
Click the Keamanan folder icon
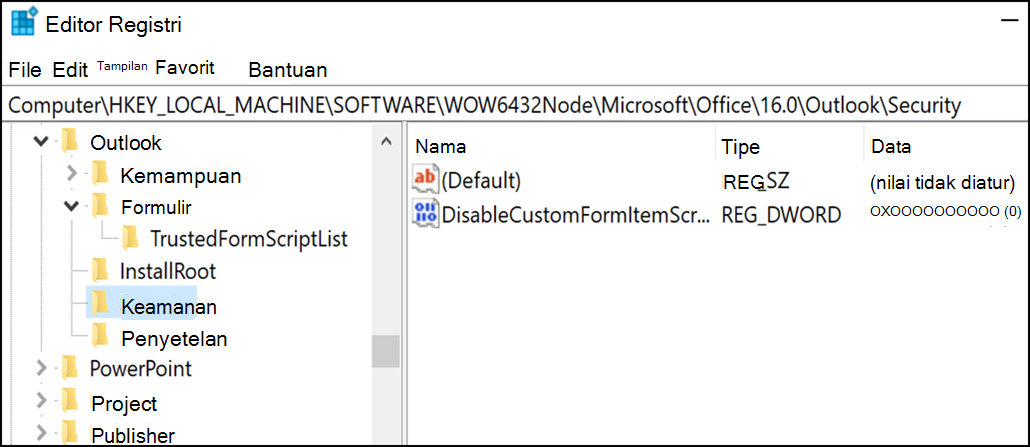point(99,304)
